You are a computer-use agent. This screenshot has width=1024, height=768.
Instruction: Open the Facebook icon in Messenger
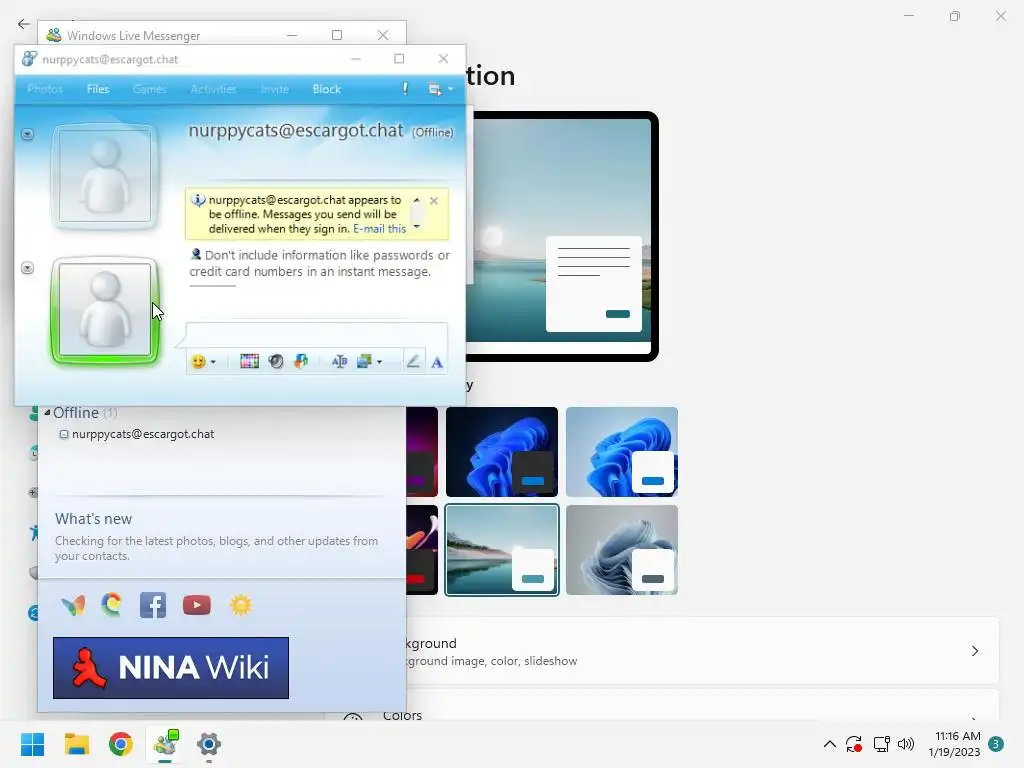pyautogui.click(x=153, y=605)
